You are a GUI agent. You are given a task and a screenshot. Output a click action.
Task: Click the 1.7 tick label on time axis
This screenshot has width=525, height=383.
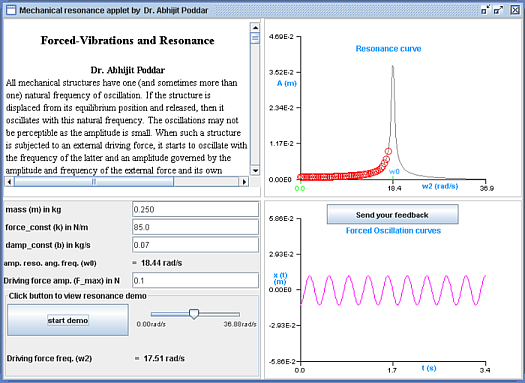tap(392, 370)
